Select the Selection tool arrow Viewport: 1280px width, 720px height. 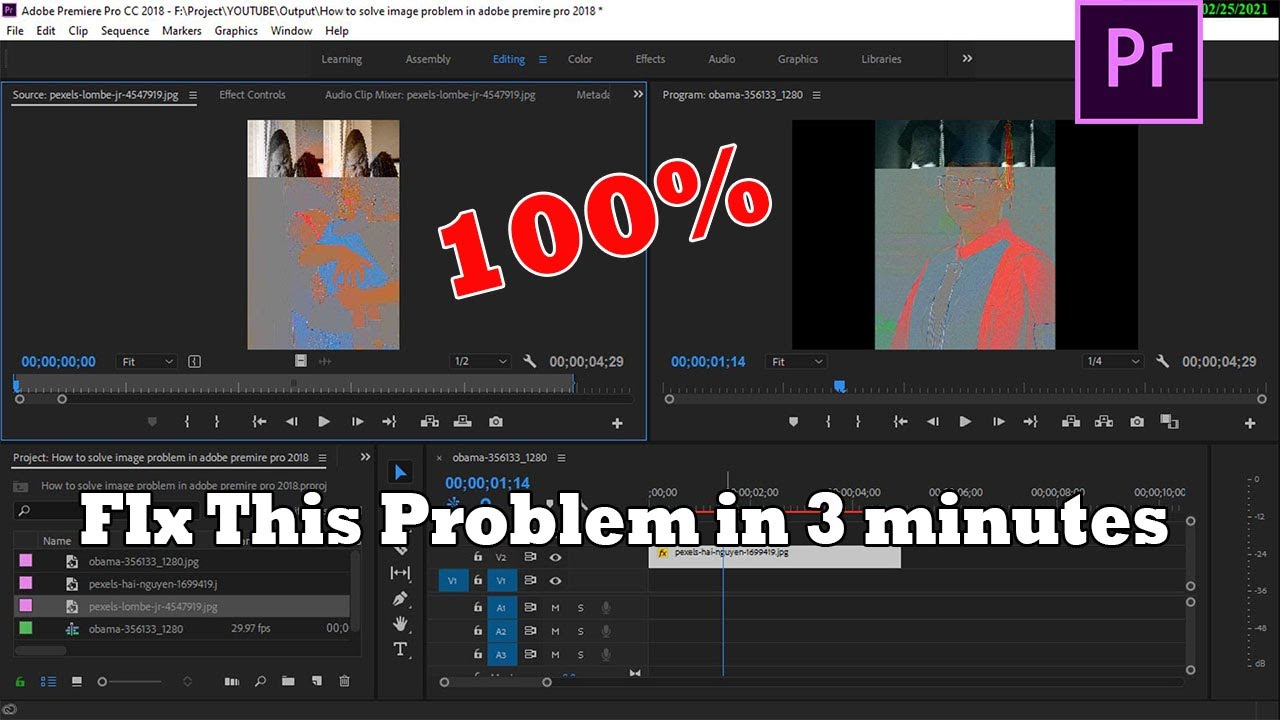click(400, 473)
